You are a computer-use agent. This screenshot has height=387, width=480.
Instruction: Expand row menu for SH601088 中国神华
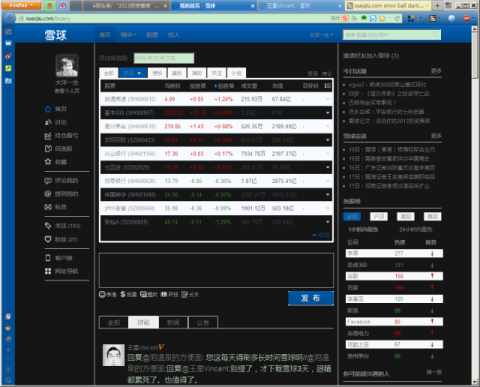(x=328, y=194)
